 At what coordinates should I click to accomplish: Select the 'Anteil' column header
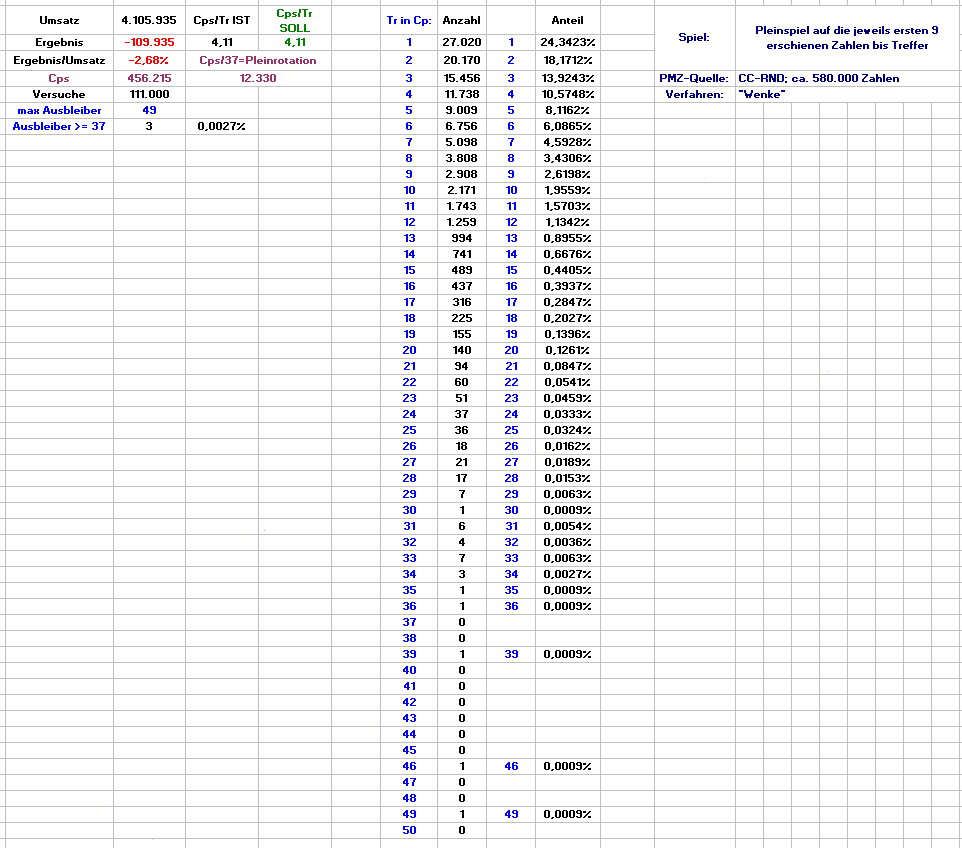click(568, 20)
